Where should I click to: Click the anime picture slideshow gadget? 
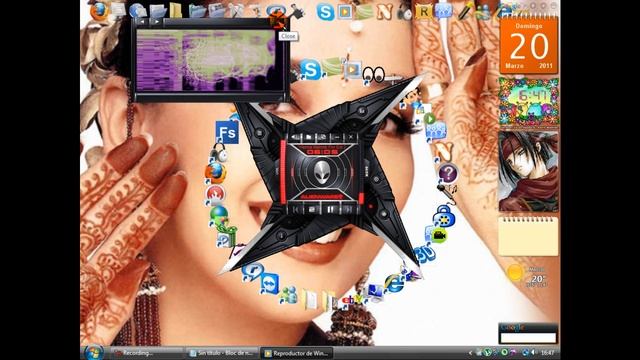(529, 171)
